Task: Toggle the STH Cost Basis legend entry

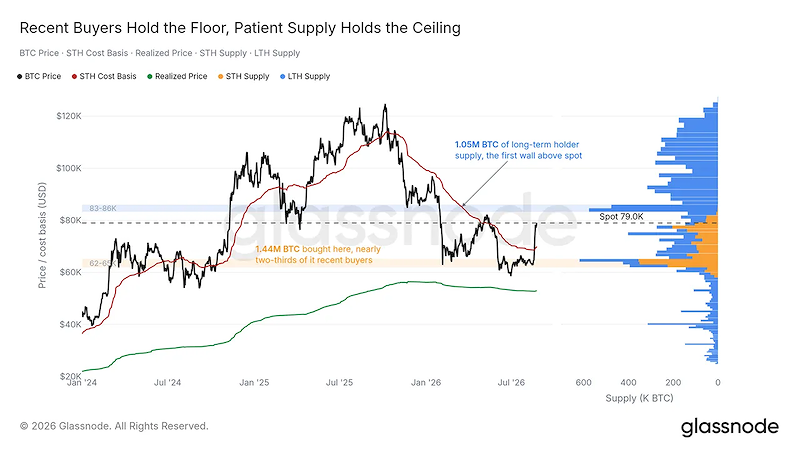Action: coord(104,76)
